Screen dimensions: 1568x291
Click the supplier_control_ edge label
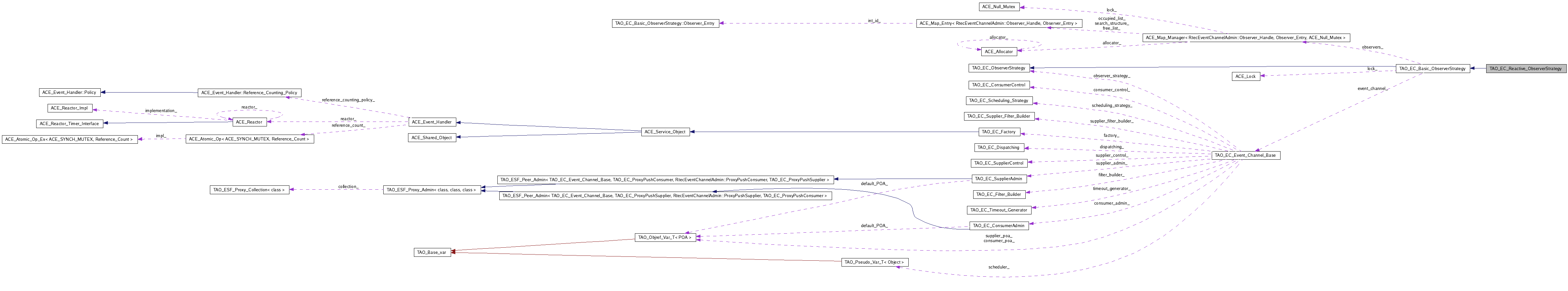click(1111, 155)
